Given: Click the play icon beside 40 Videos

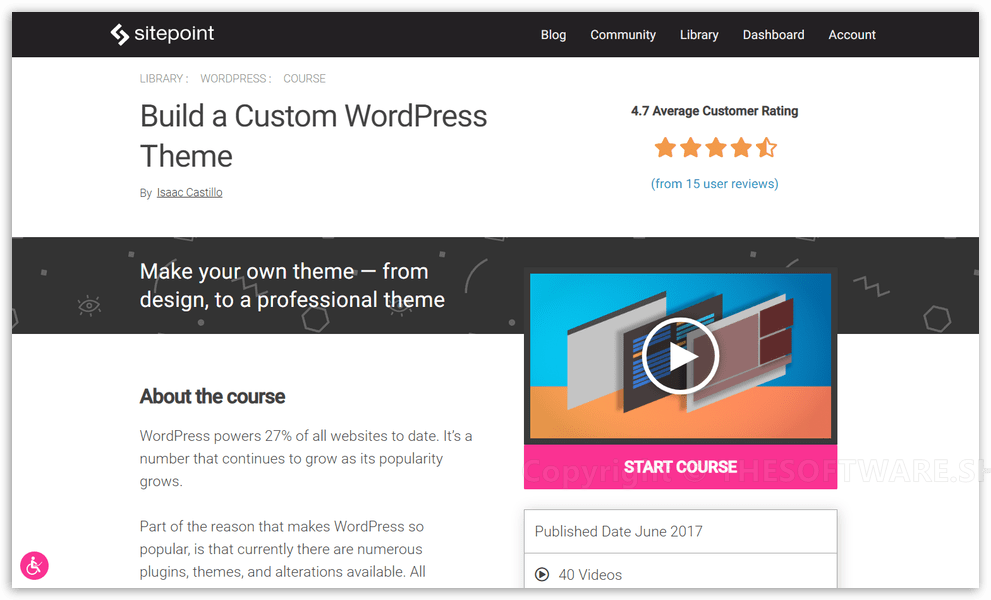Looking at the screenshot, I should point(542,574).
